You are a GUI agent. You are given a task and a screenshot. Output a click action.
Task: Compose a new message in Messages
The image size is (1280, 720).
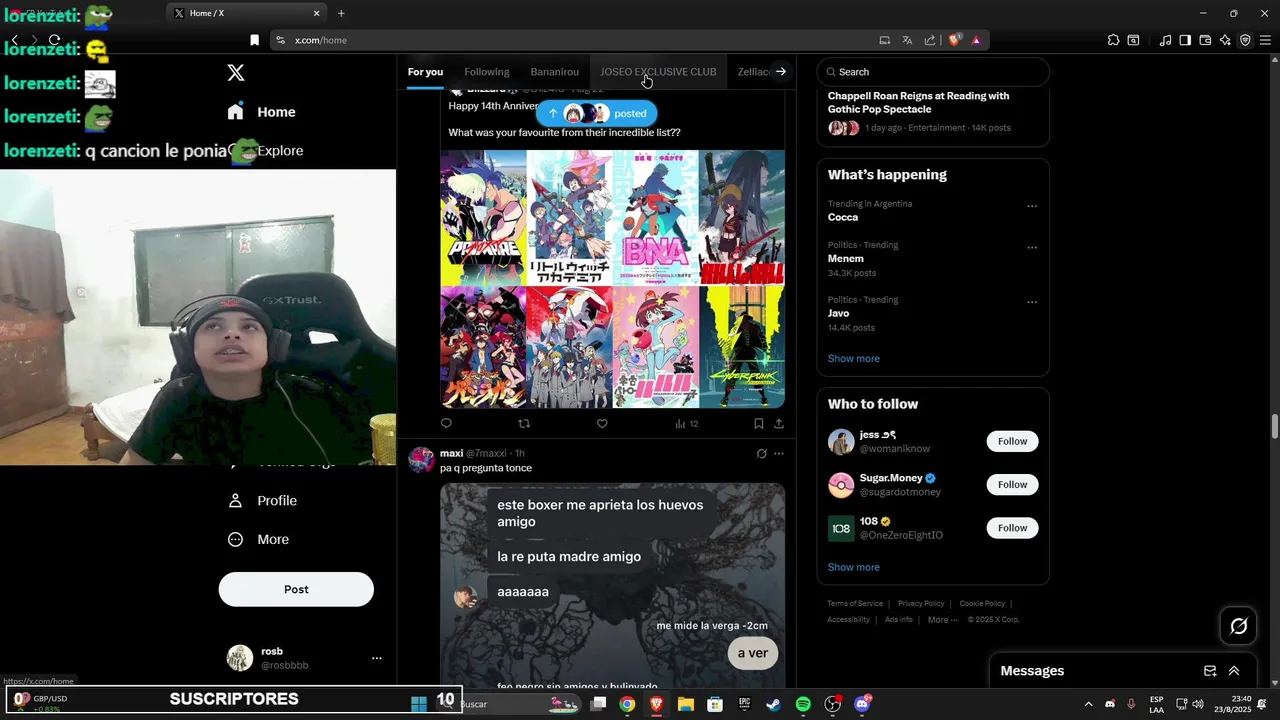click(x=1210, y=671)
